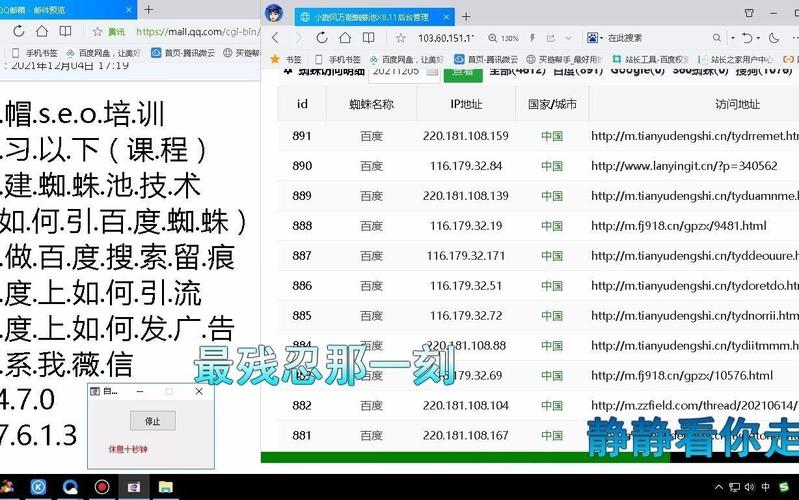Open URL in row 888 gpzx/9481.html
Viewport: 799px width, 500px height.
pyautogui.click(x=679, y=226)
